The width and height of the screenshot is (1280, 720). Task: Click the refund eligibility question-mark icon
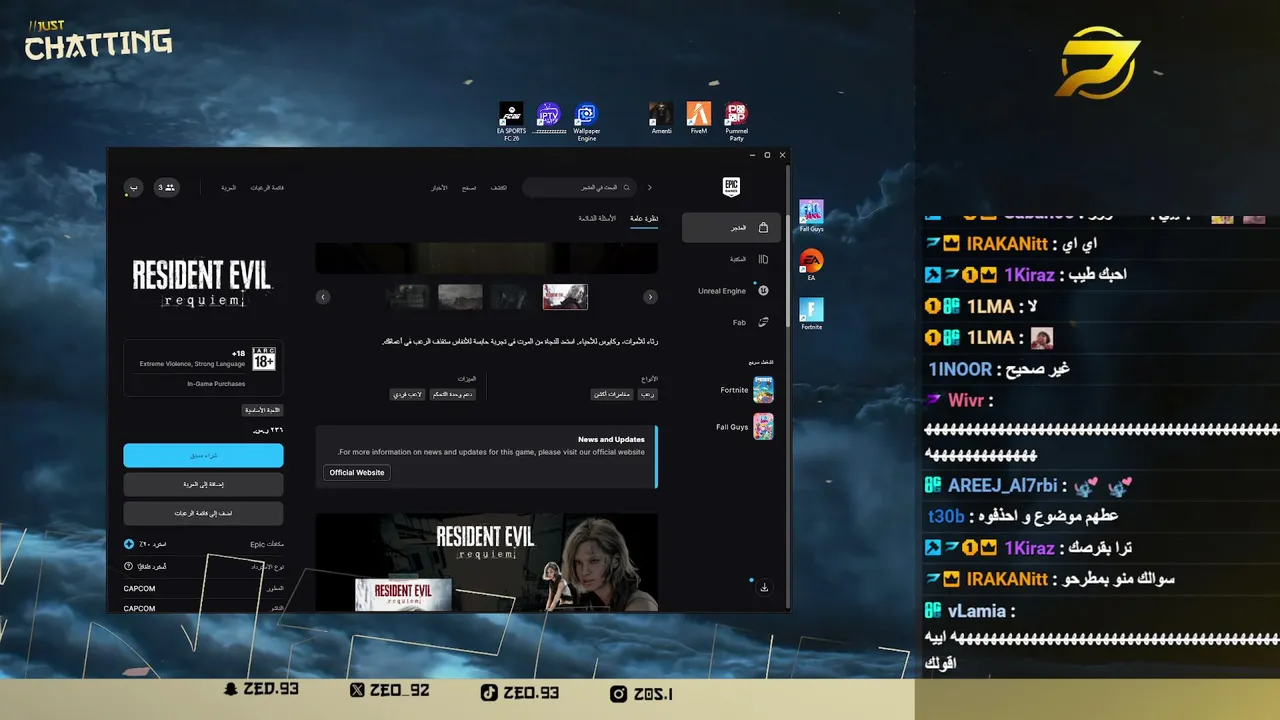(x=129, y=566)
